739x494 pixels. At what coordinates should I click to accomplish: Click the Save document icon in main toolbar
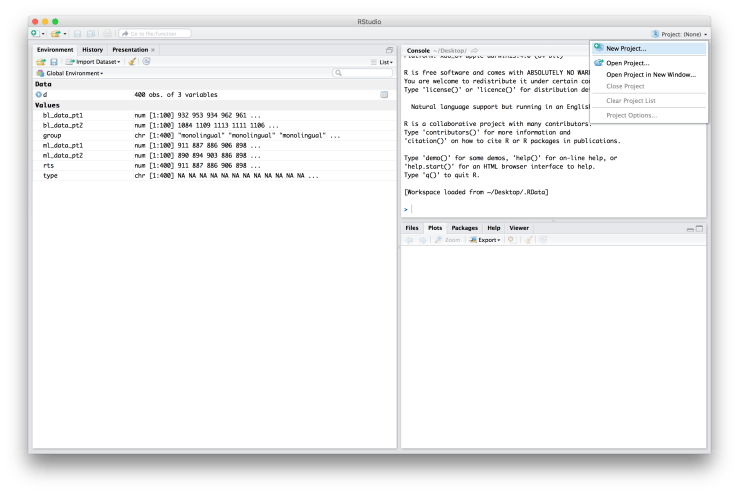(x=78, y=33)
